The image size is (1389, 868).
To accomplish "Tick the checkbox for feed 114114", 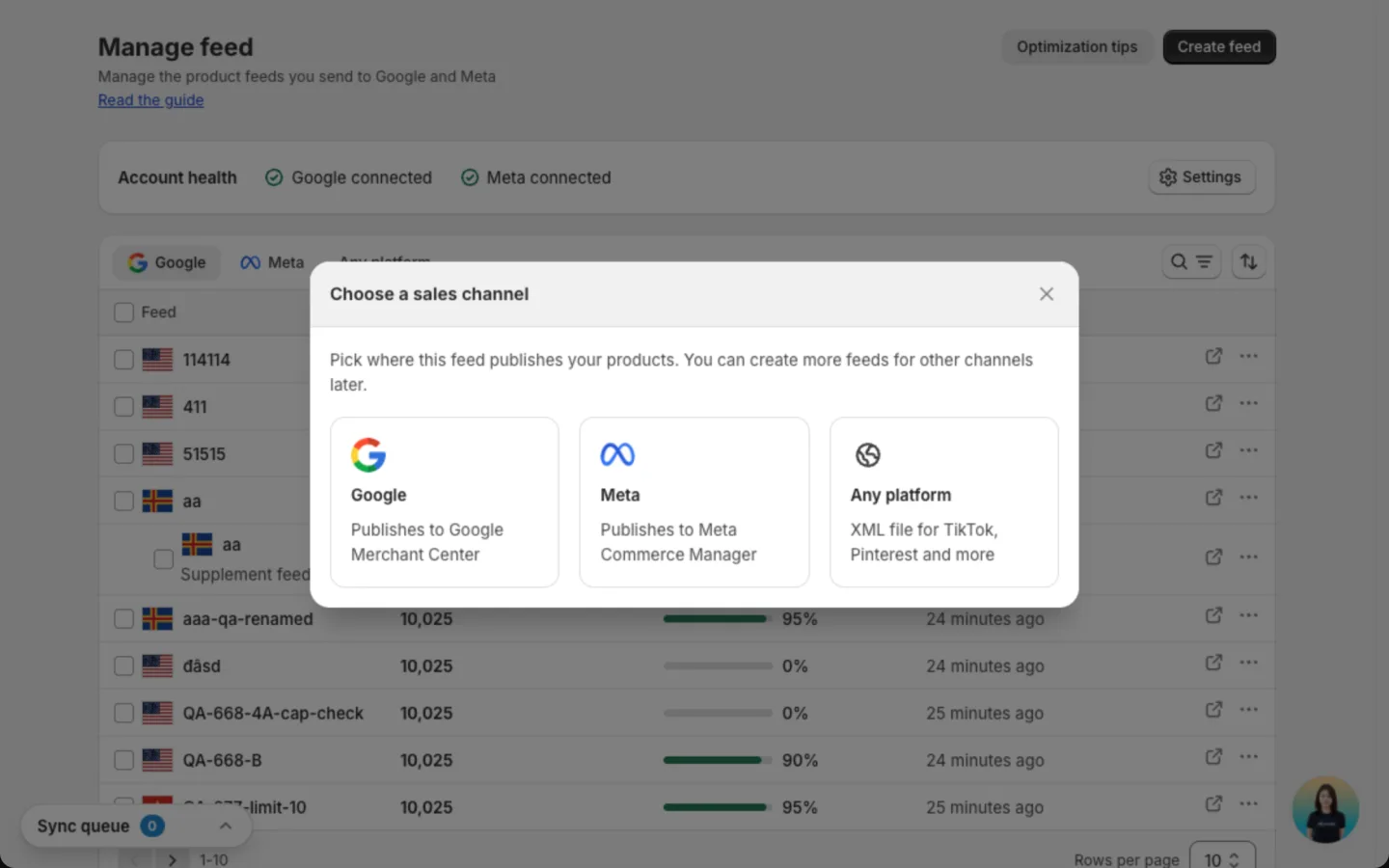I will [x=123, y=360].
